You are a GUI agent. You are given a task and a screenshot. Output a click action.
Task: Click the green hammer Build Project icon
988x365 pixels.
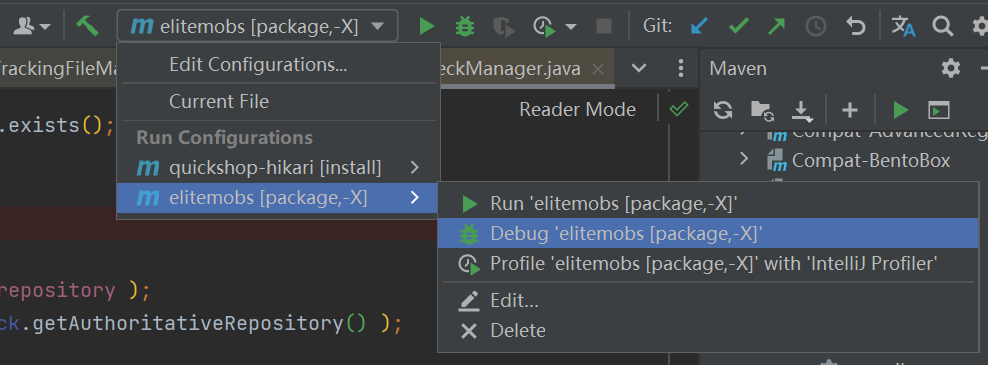pyautogui.click(x=88, y=26)
